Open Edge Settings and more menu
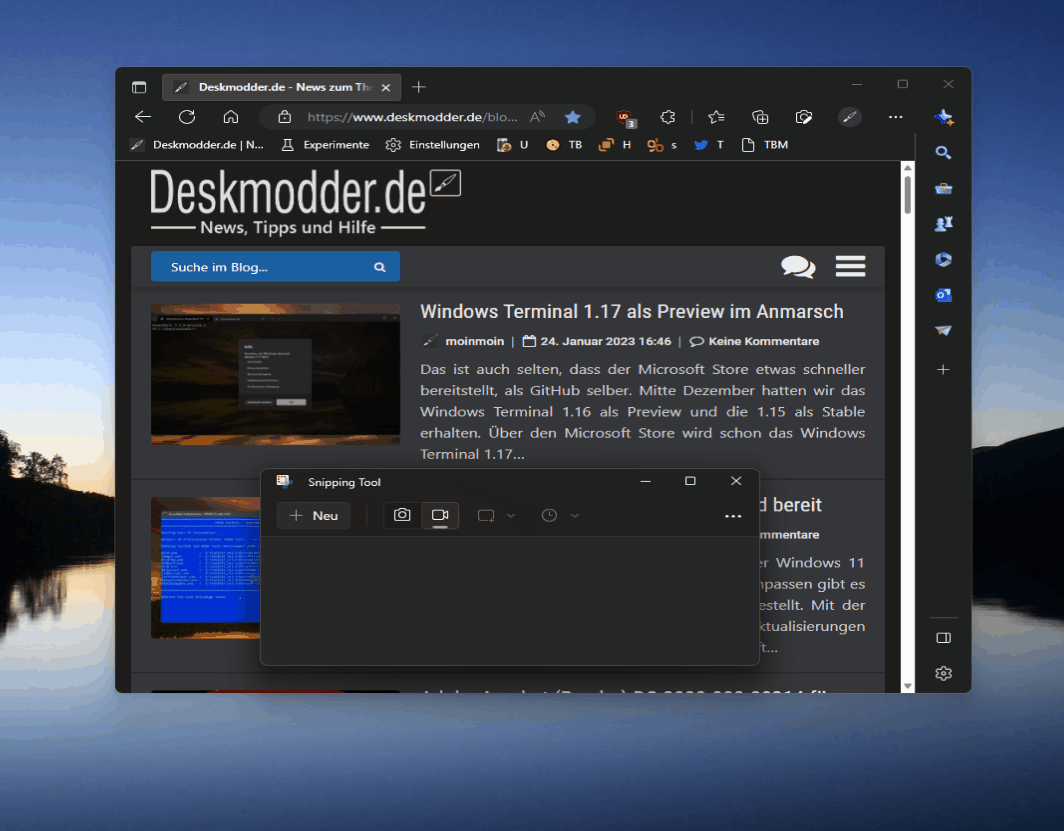This screenshot has height=831, width=1064. (x=896, y=117)
